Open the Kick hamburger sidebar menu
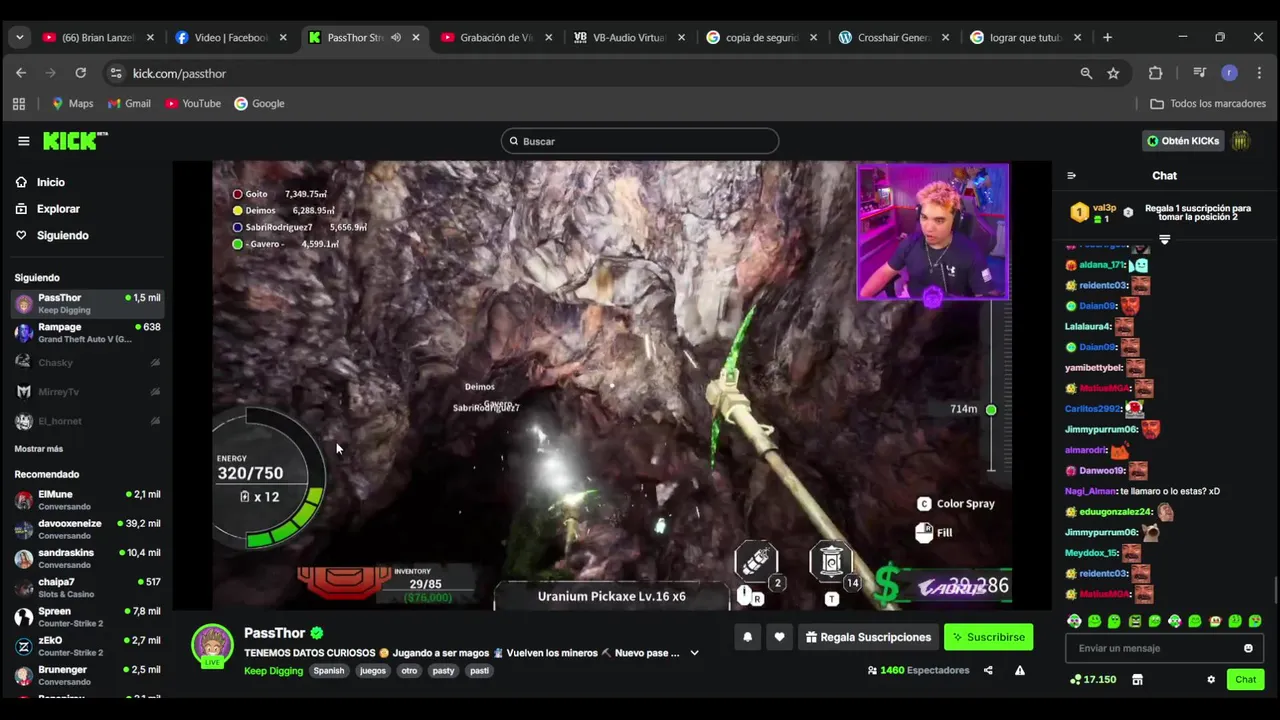1280x720 pixels. click(x=23, y=141)
